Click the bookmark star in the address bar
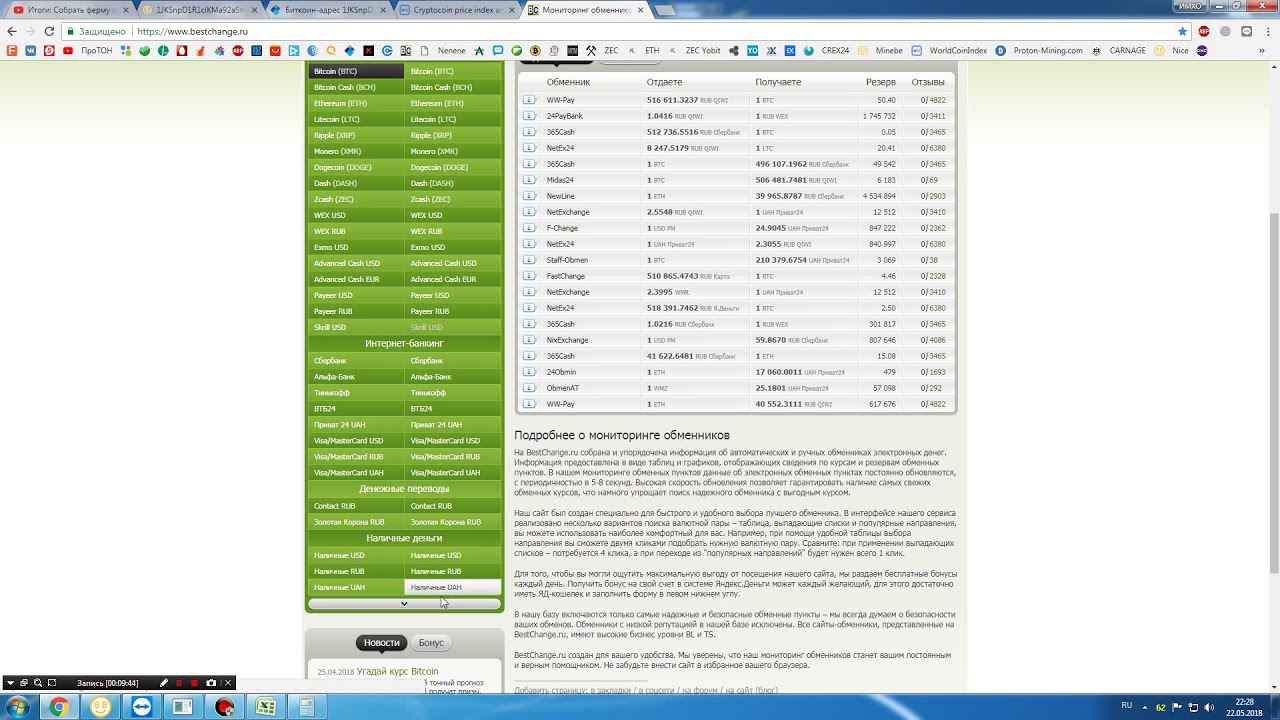The image size is (1280, 720). [x=1182, y=31]
